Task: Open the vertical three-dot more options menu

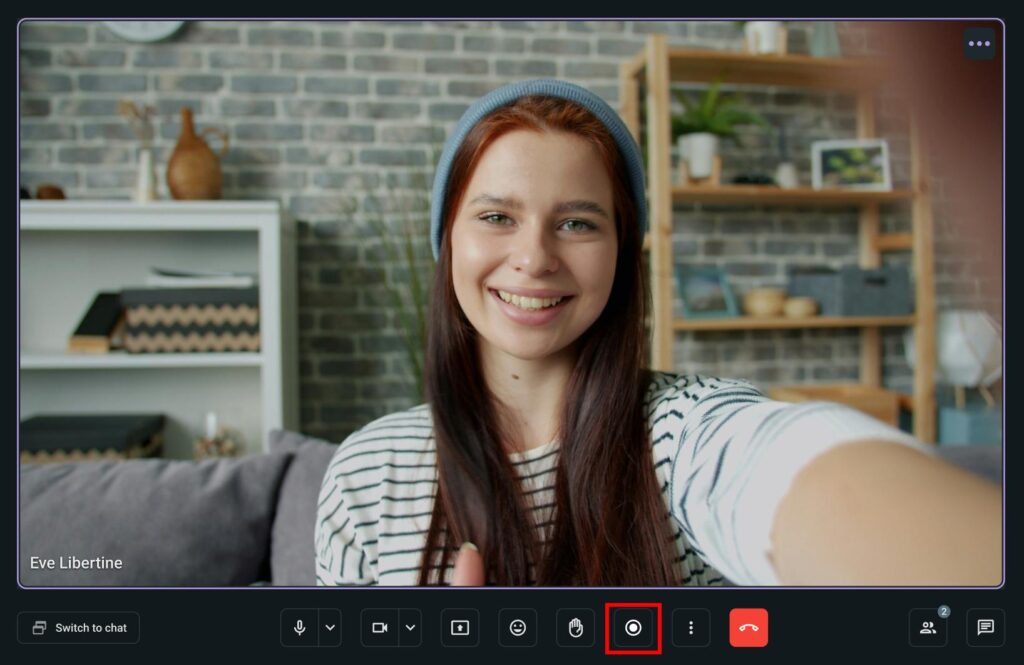Action: [690, 628]
